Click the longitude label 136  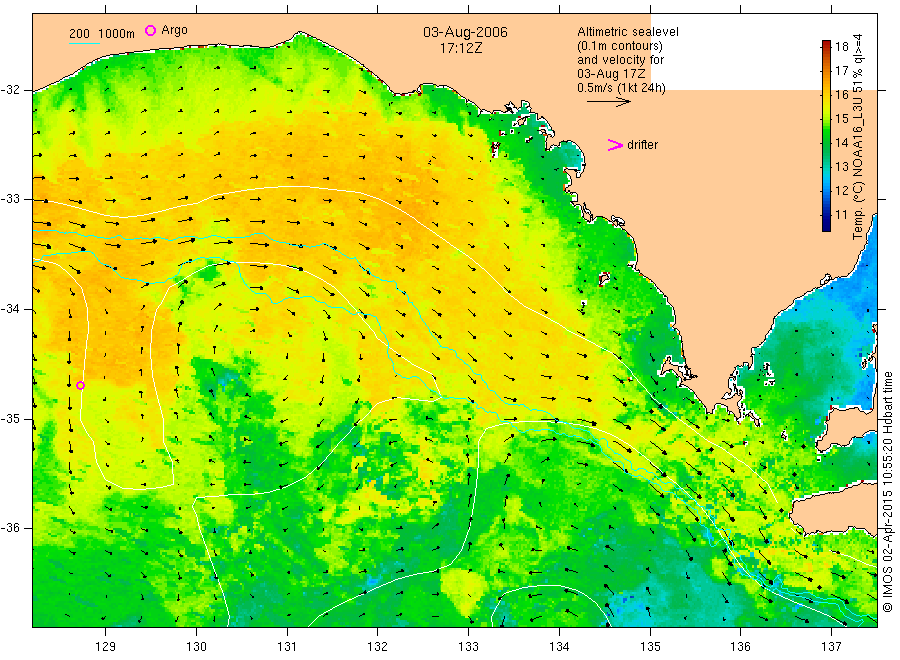coord(740,647)
